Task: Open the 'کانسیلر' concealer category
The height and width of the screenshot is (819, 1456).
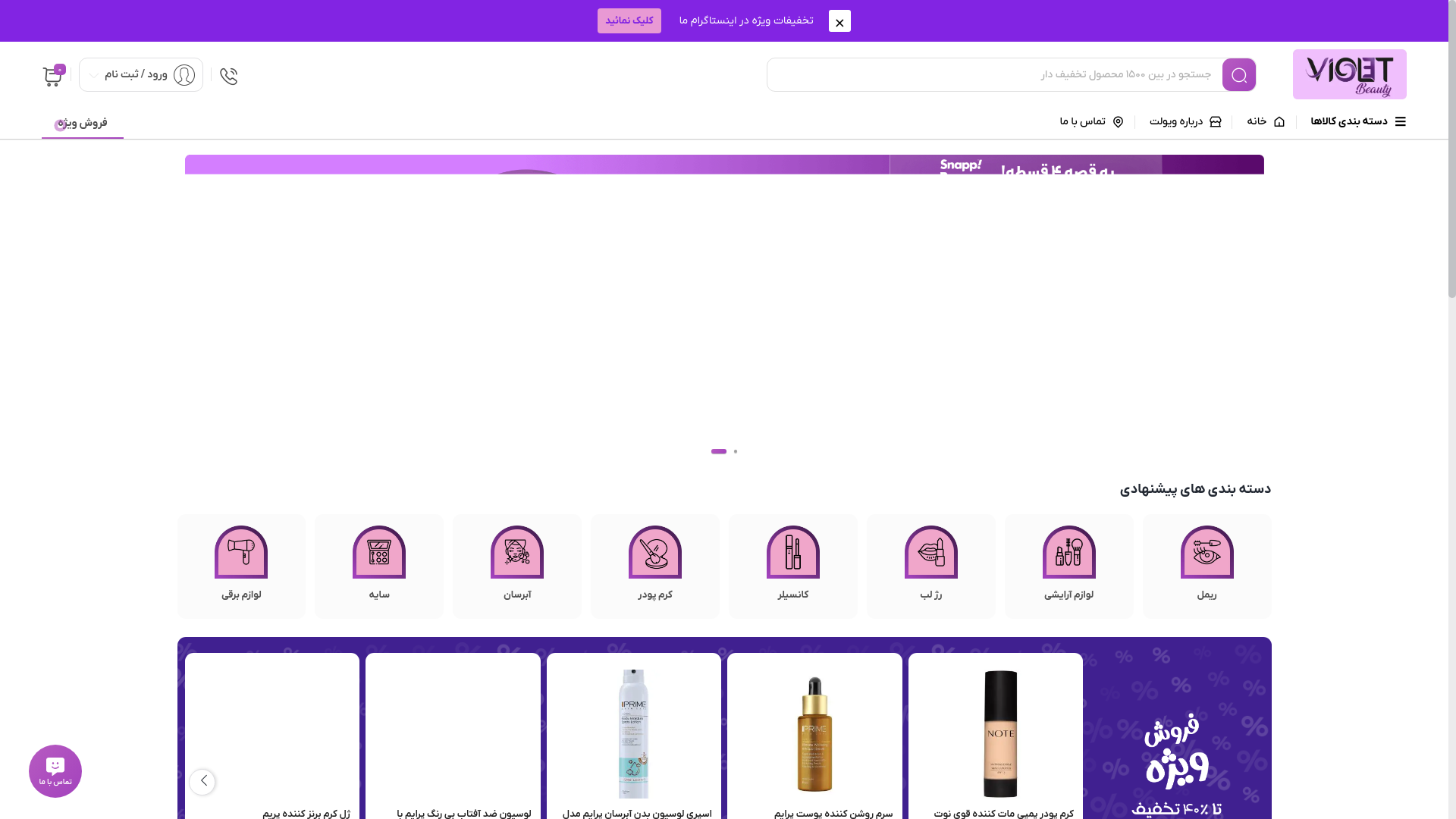Action: pyautogui.click(x=793, y=566)
